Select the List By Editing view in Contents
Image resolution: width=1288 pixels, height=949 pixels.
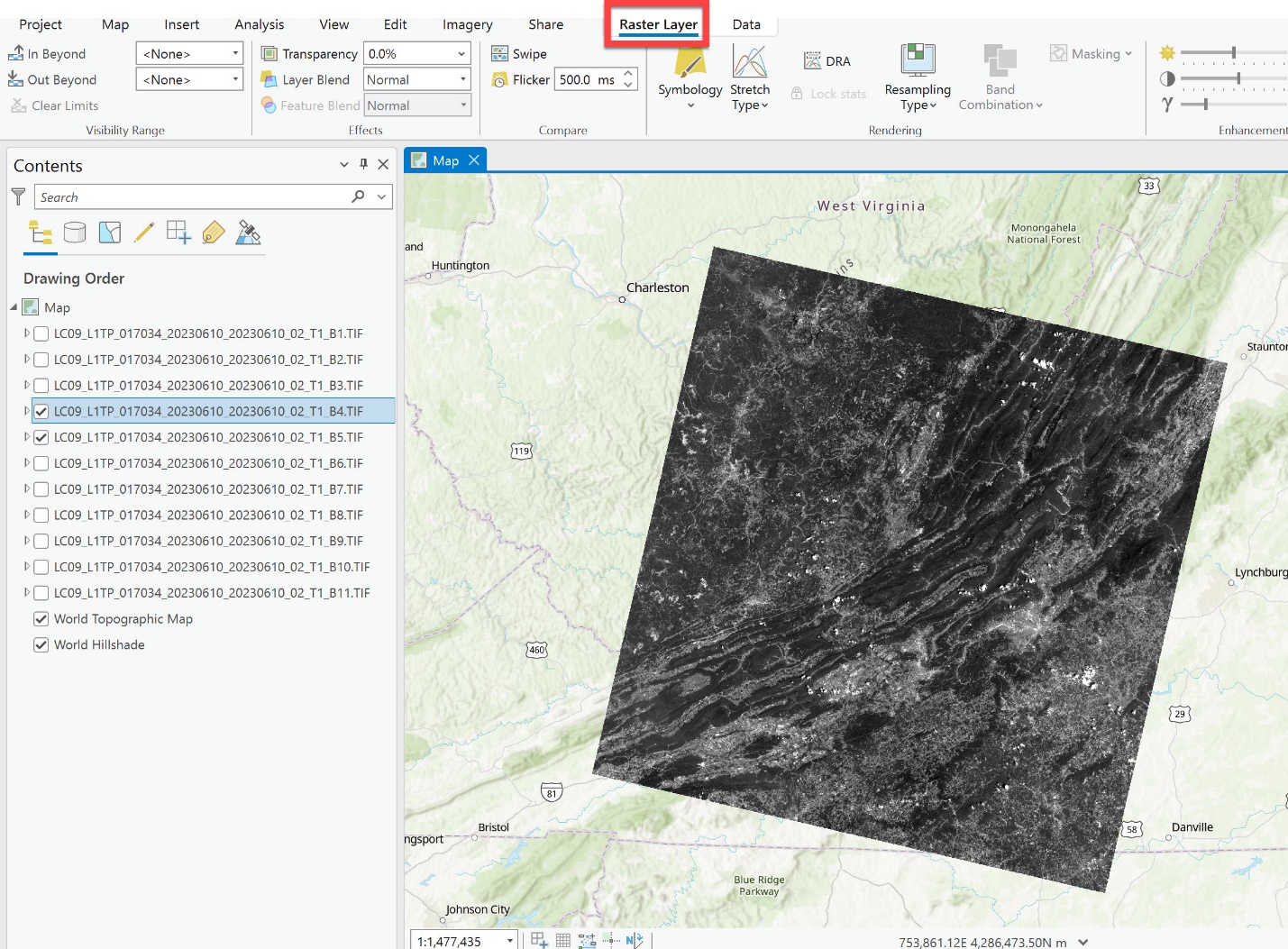(143, 232)
